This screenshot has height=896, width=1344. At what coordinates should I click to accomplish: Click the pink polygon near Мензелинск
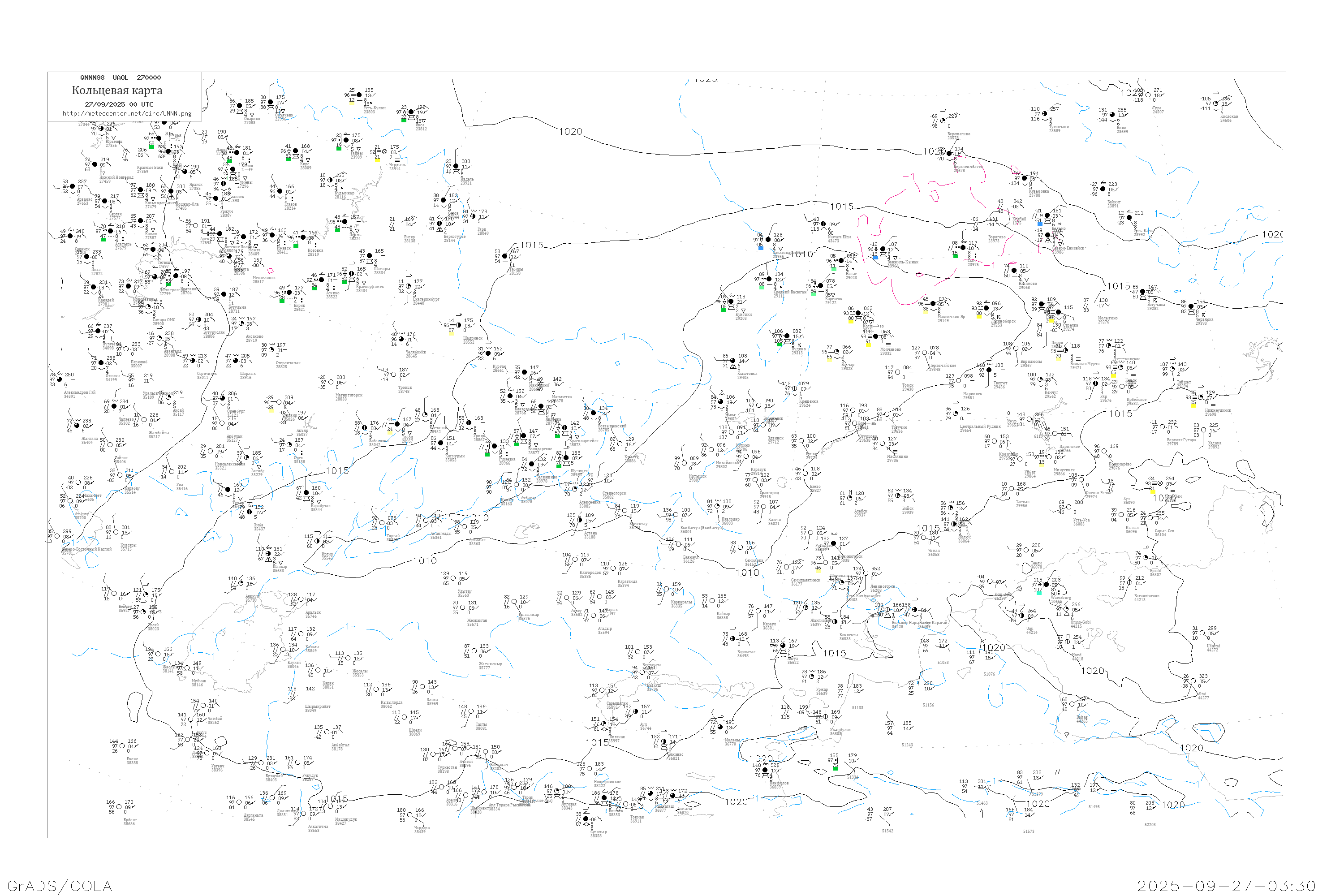coord(270,271)
